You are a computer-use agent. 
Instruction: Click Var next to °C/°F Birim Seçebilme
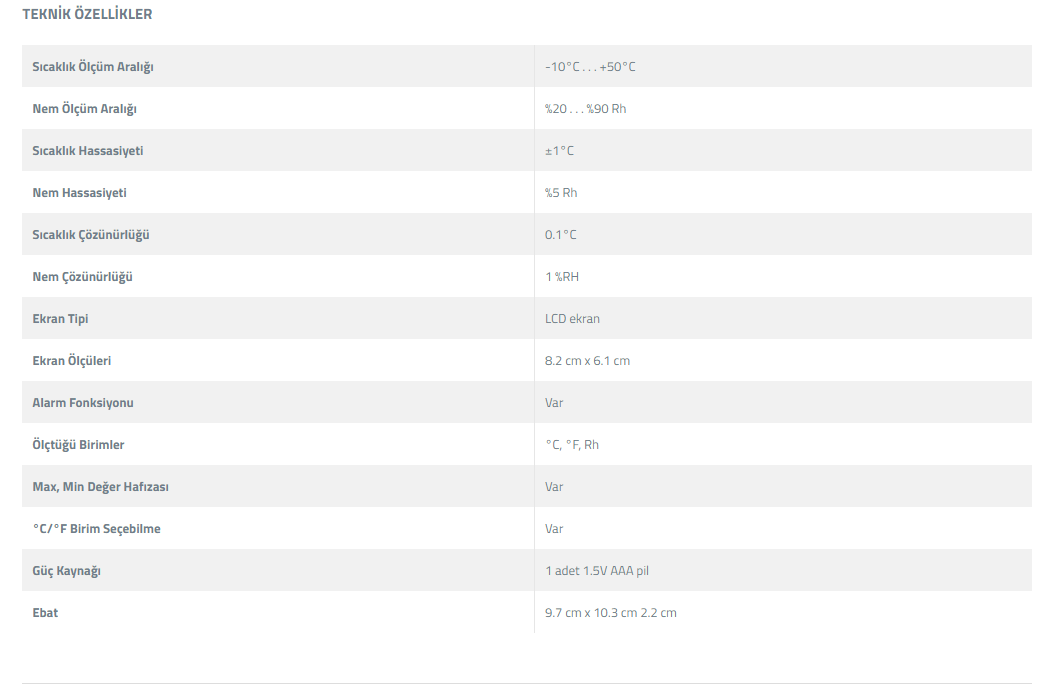554,529
